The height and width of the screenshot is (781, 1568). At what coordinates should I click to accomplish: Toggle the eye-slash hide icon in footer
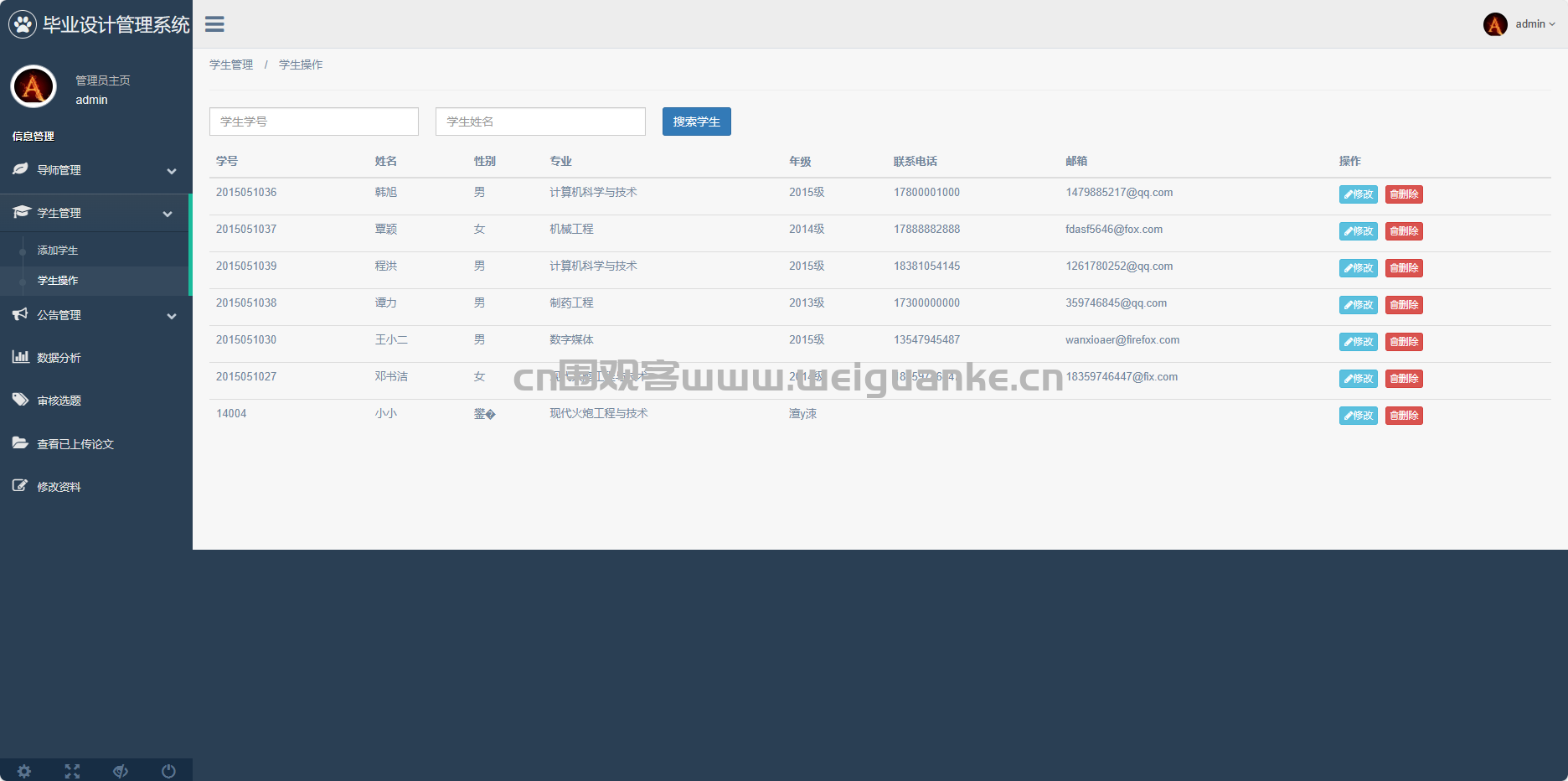point(121,771)
